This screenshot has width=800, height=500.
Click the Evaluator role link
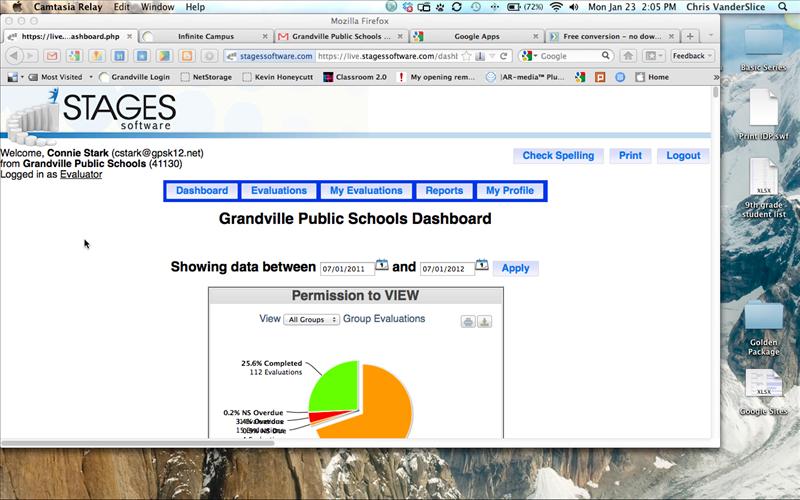tap(81, 174)
